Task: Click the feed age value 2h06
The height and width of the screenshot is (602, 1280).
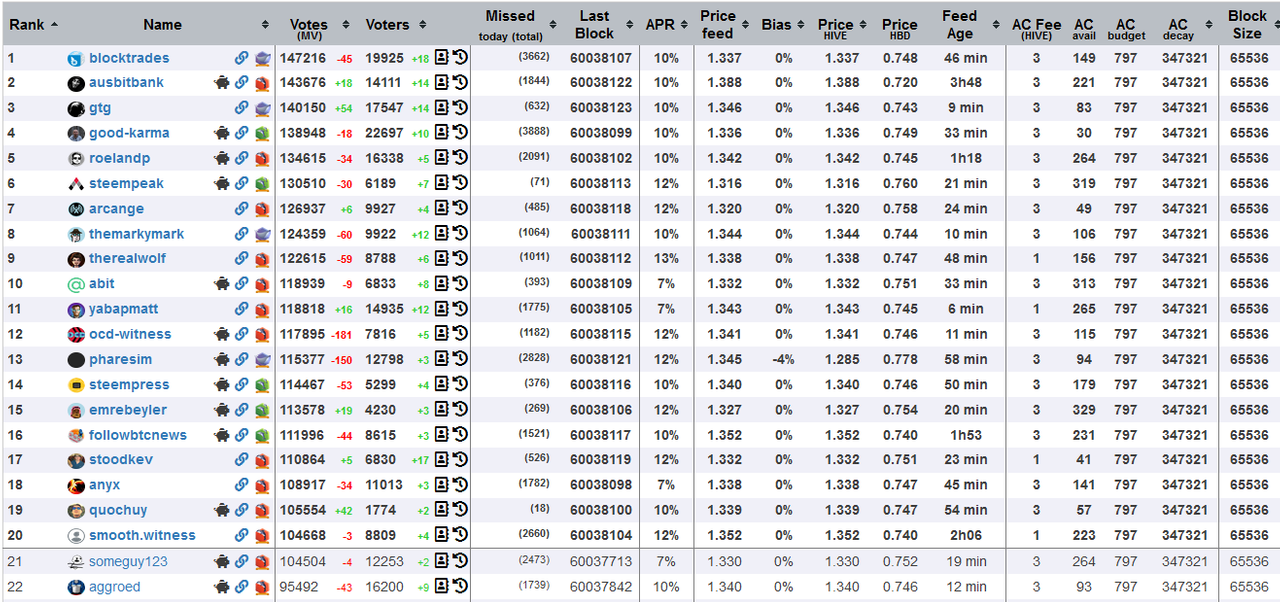Action: point(965,535)
